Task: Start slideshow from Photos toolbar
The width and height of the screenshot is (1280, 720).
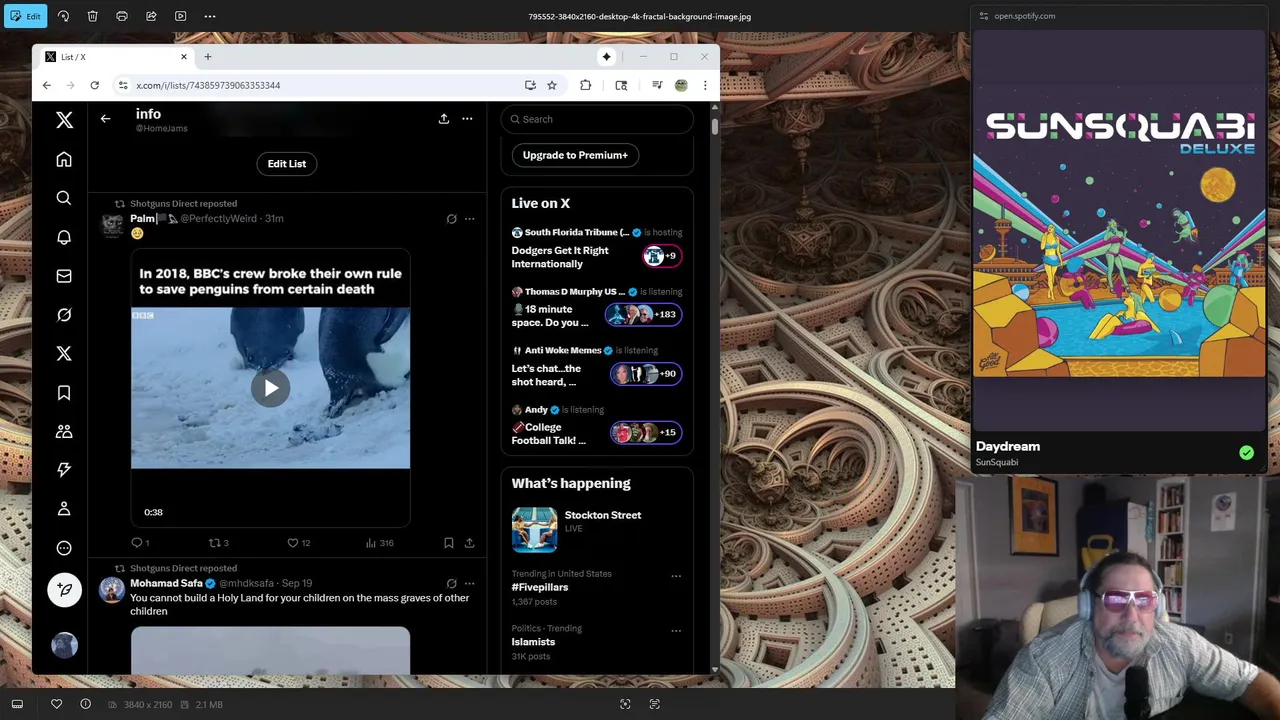Action: click(x=180, y=16)
